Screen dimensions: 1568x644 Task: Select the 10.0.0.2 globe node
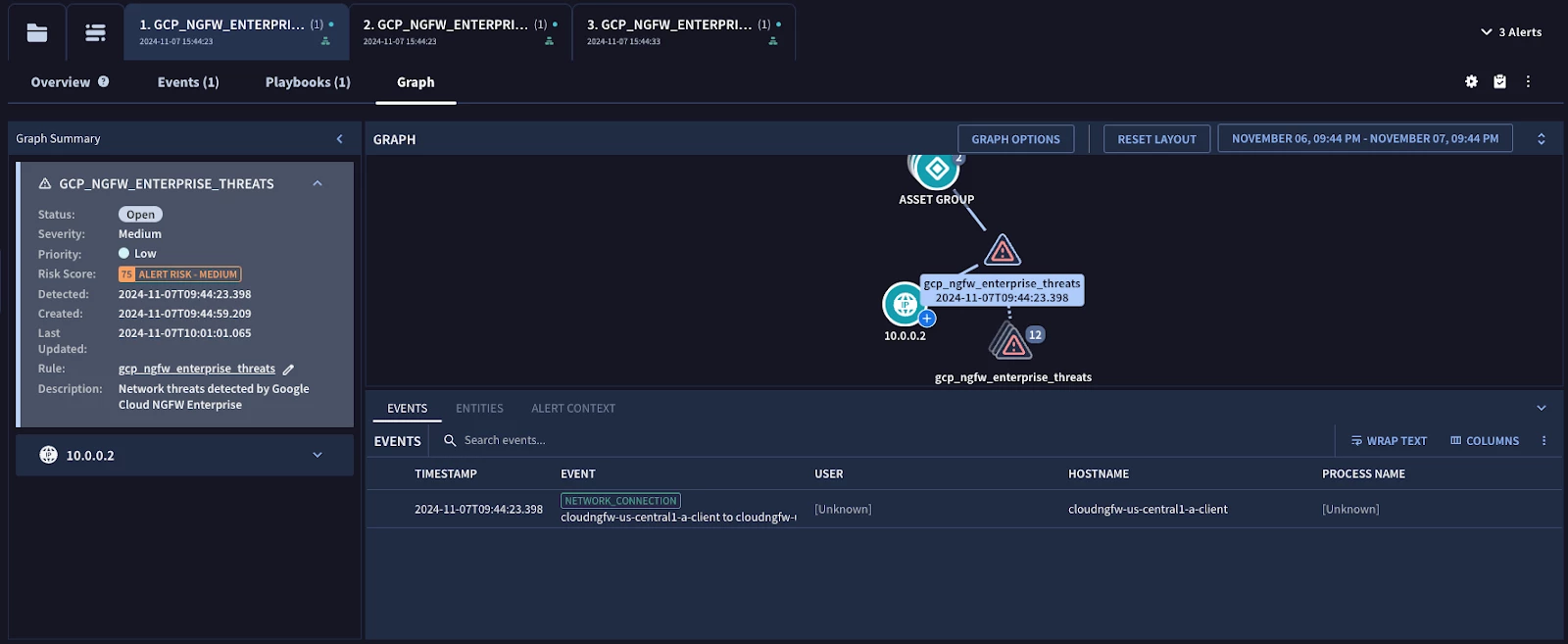(x=904, y=304)
